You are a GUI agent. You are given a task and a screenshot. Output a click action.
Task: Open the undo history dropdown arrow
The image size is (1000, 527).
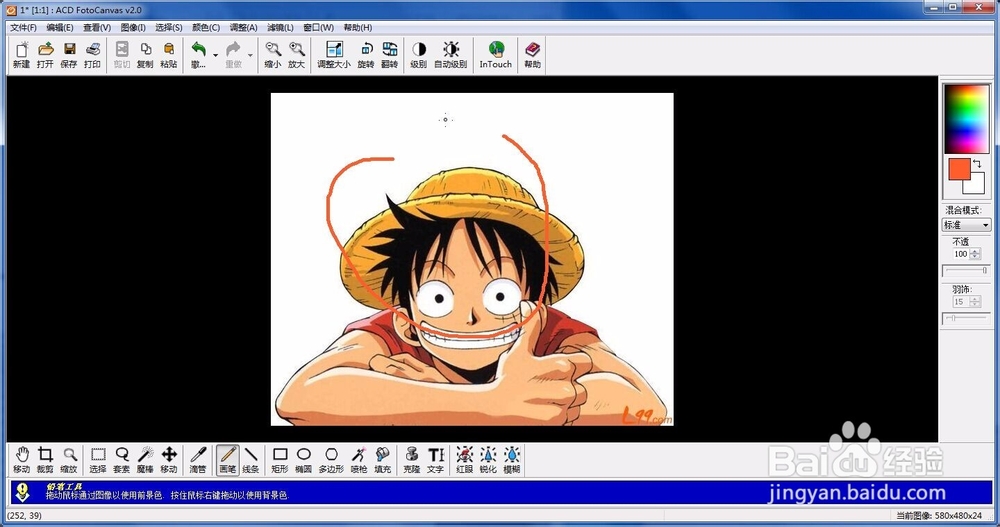pyautogui.click(x=216, y=56)
